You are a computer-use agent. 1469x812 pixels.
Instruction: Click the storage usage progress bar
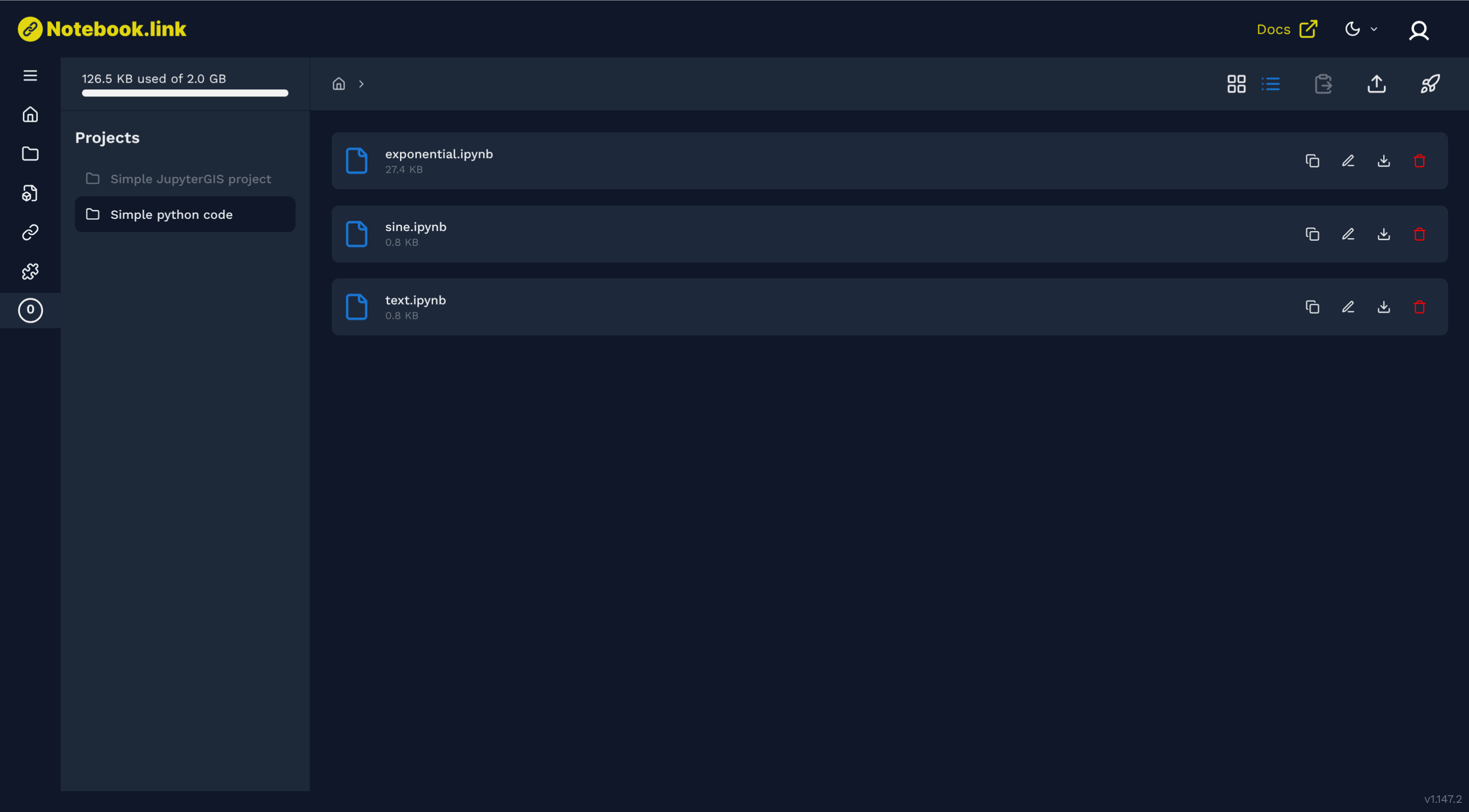pyautogui.click(x=185, y=93)
